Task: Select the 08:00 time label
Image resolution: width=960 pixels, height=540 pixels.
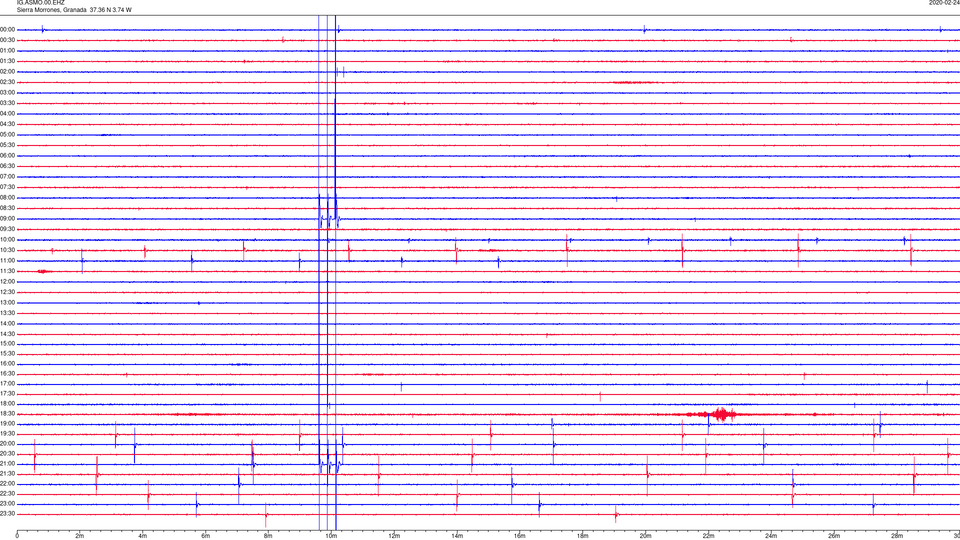Action: 8,198
